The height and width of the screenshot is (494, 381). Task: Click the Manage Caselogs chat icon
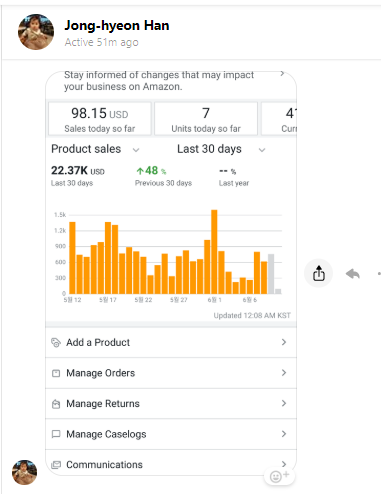[x=56, y=434]
